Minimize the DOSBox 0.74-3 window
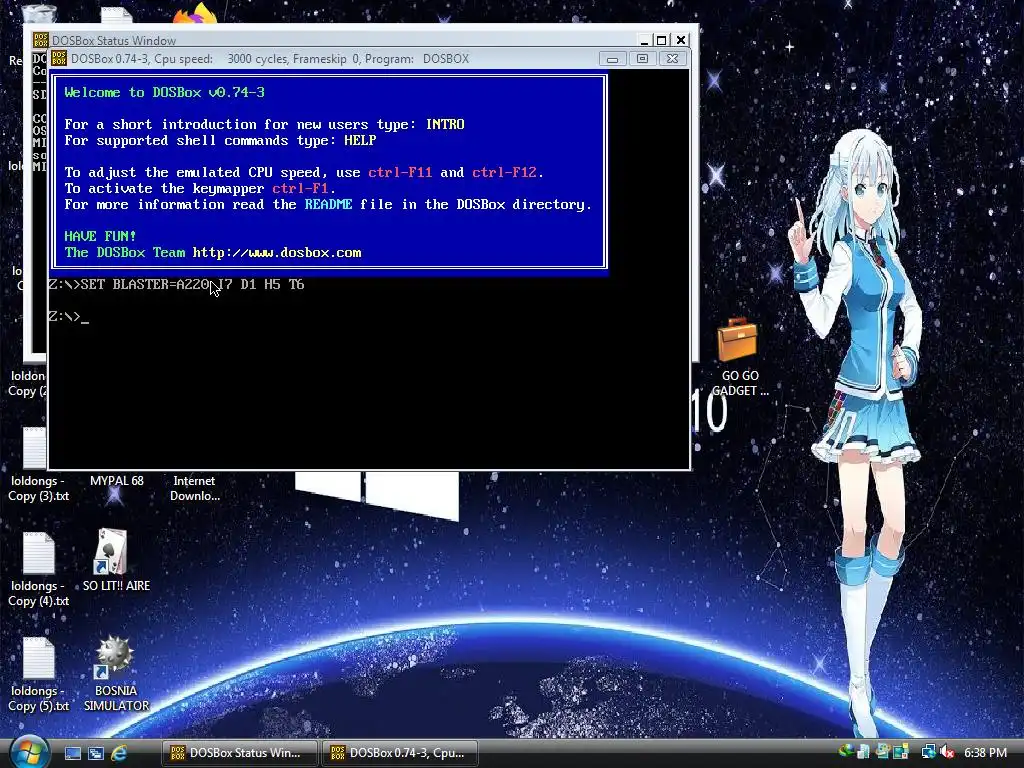 click(612, 59)
